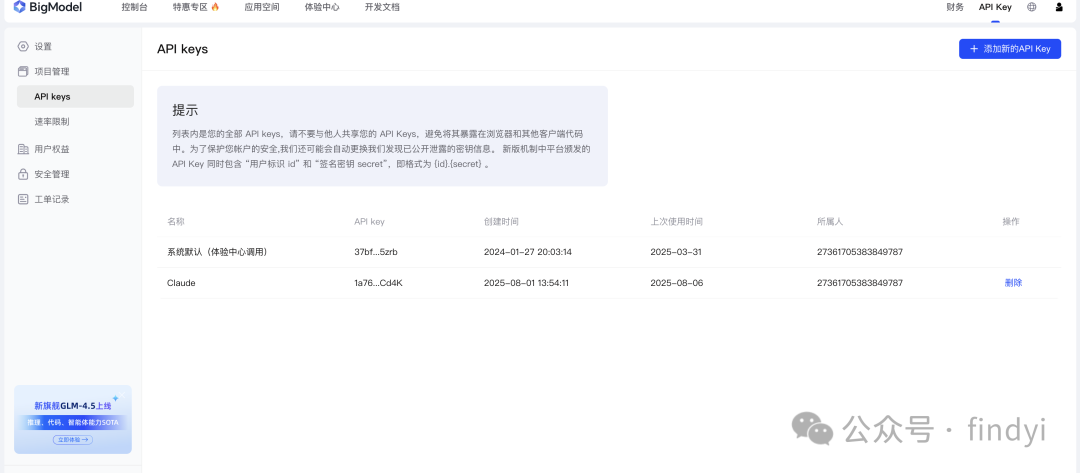This screenshot has height=473, width=1080.
Task: Open the user profile icon
Action: tap(1059, 7)
